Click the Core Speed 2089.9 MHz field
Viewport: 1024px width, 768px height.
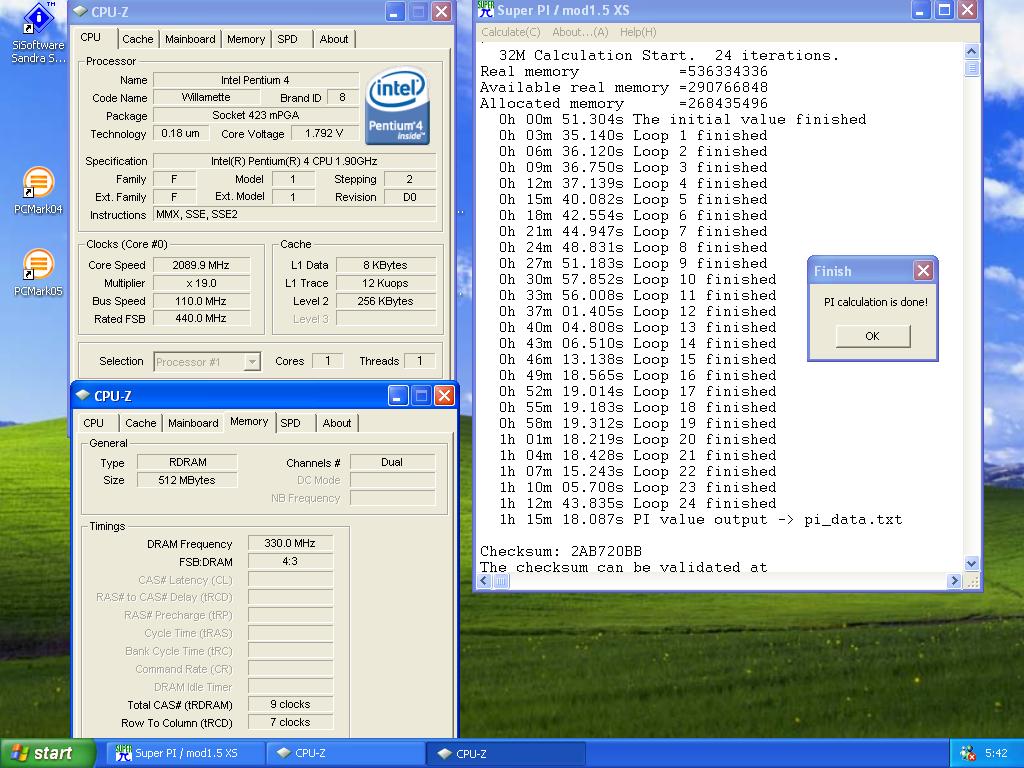(x=201, y=265)
